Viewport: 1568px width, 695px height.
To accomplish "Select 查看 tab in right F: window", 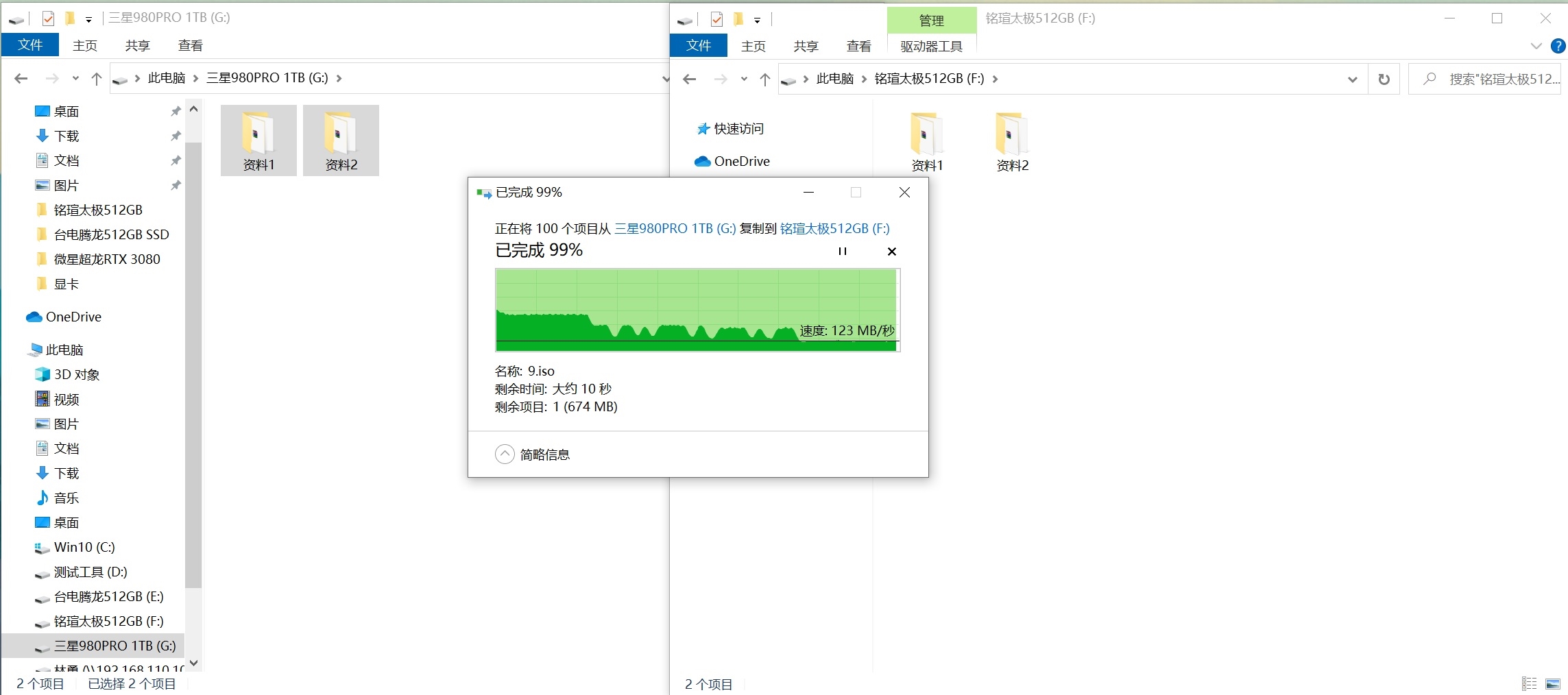I will click(859, 46).
